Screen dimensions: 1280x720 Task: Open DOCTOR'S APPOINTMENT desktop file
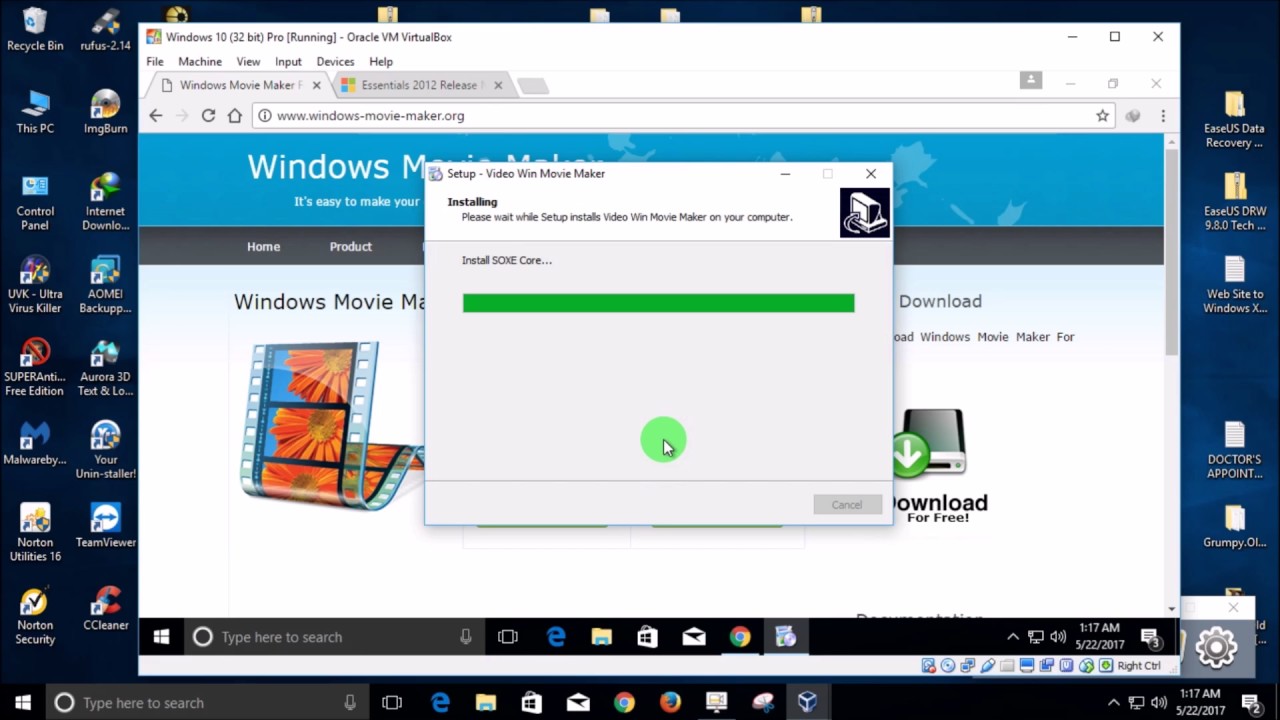coord(1234,451)
